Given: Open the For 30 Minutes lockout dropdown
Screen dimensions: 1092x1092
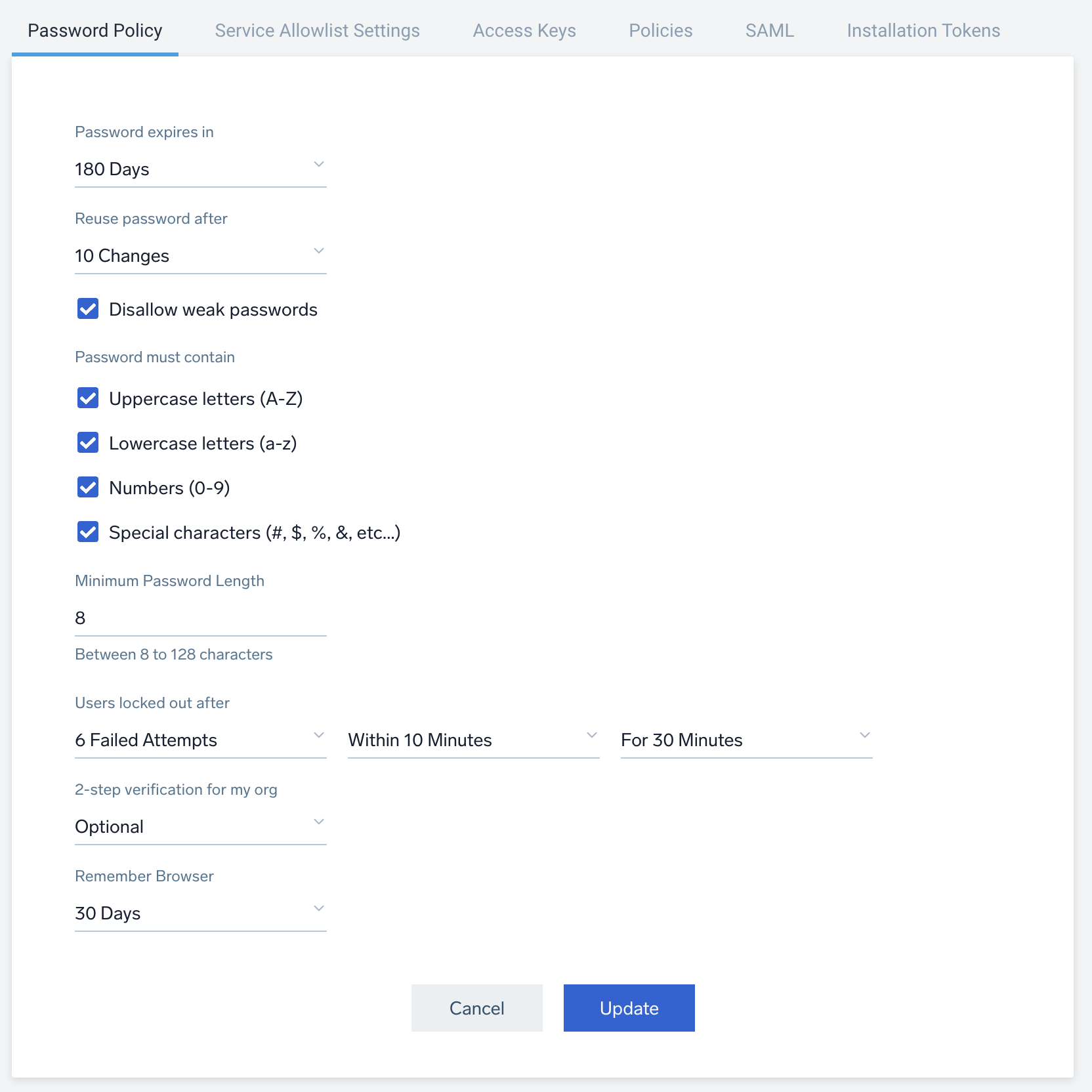Looking at the screenshot, I should [746, 740].
